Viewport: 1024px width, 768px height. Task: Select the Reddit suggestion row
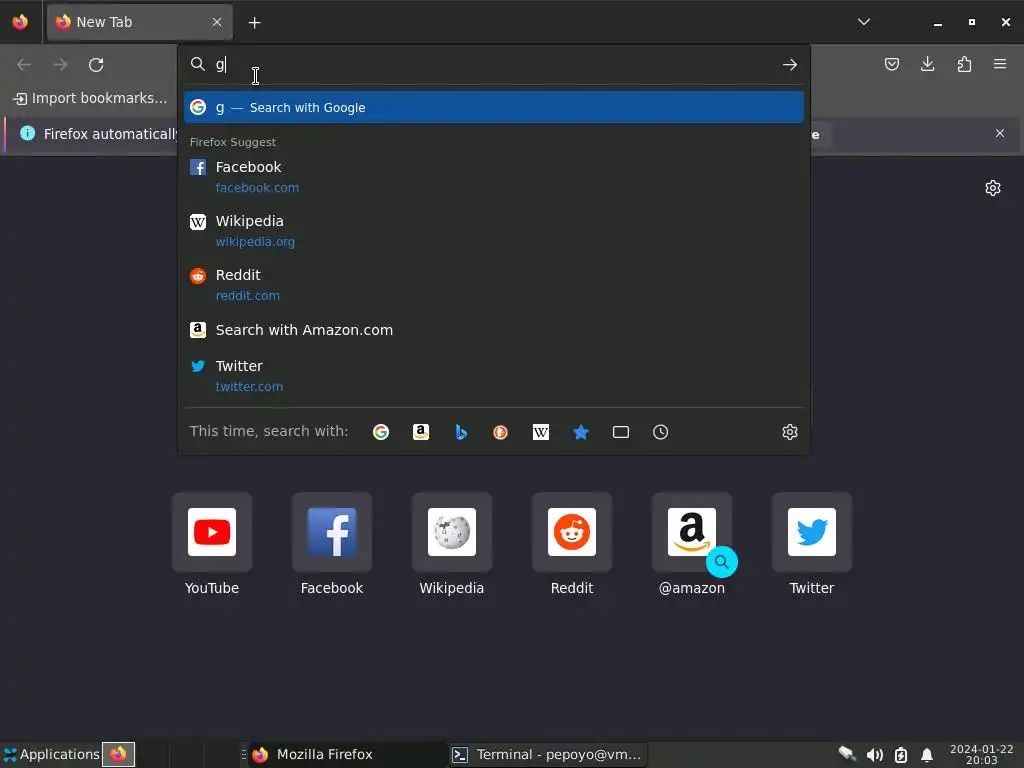point(494,285)
